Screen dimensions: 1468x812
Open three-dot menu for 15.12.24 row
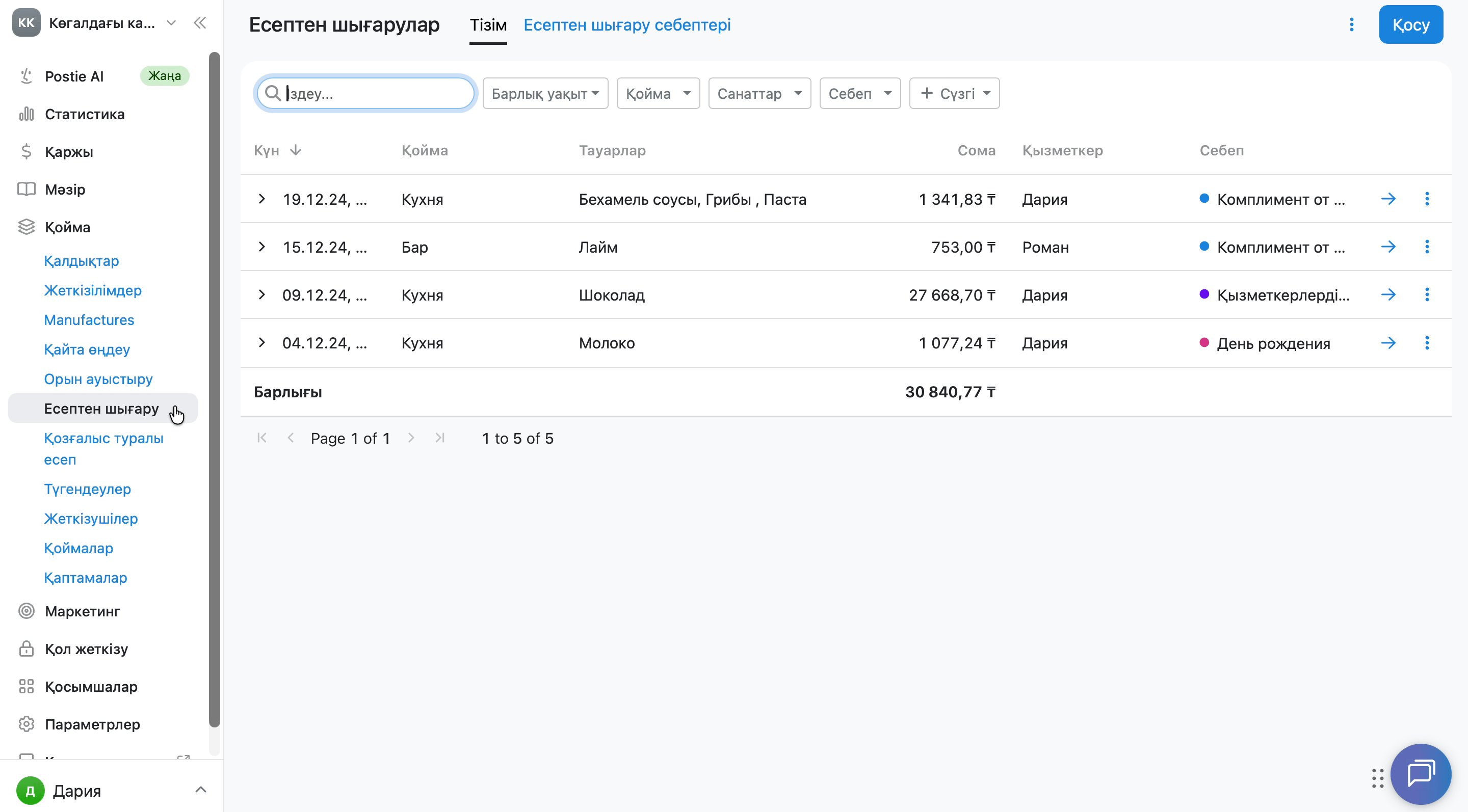[1427, 247]
